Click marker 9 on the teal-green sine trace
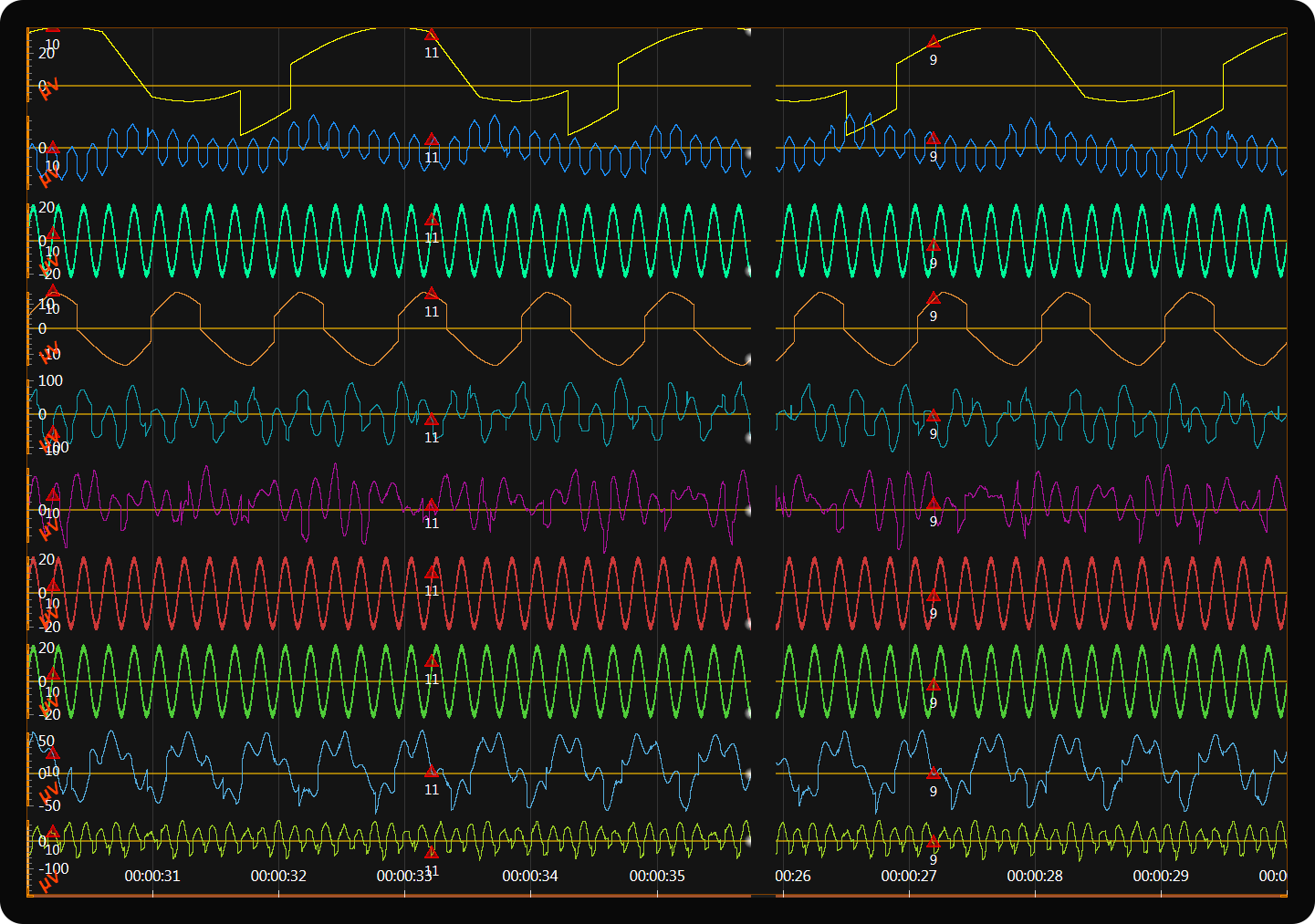 [x=934, y=245]
